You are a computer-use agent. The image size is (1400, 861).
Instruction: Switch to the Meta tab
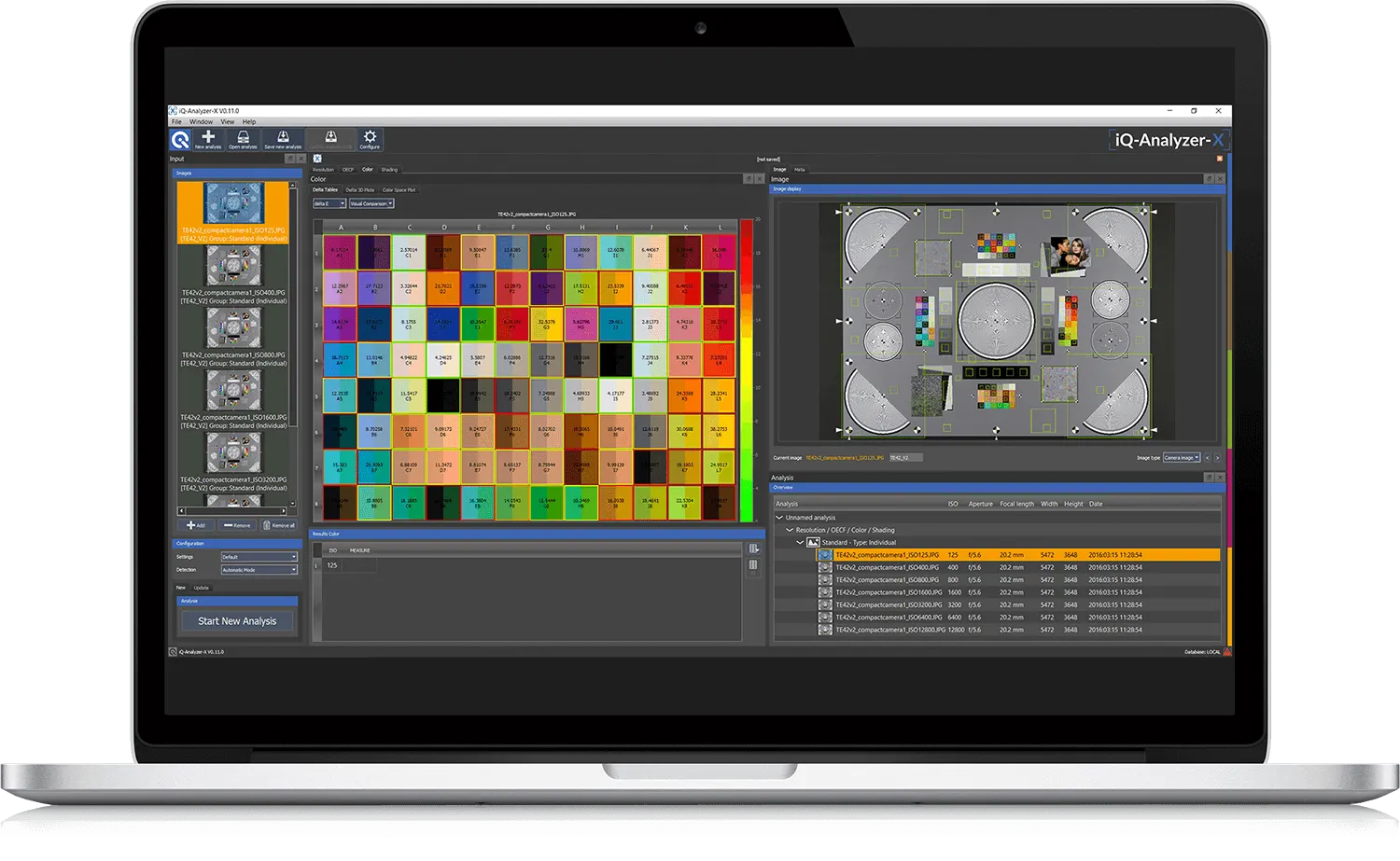pyautogui.click(x=800, y=170)
